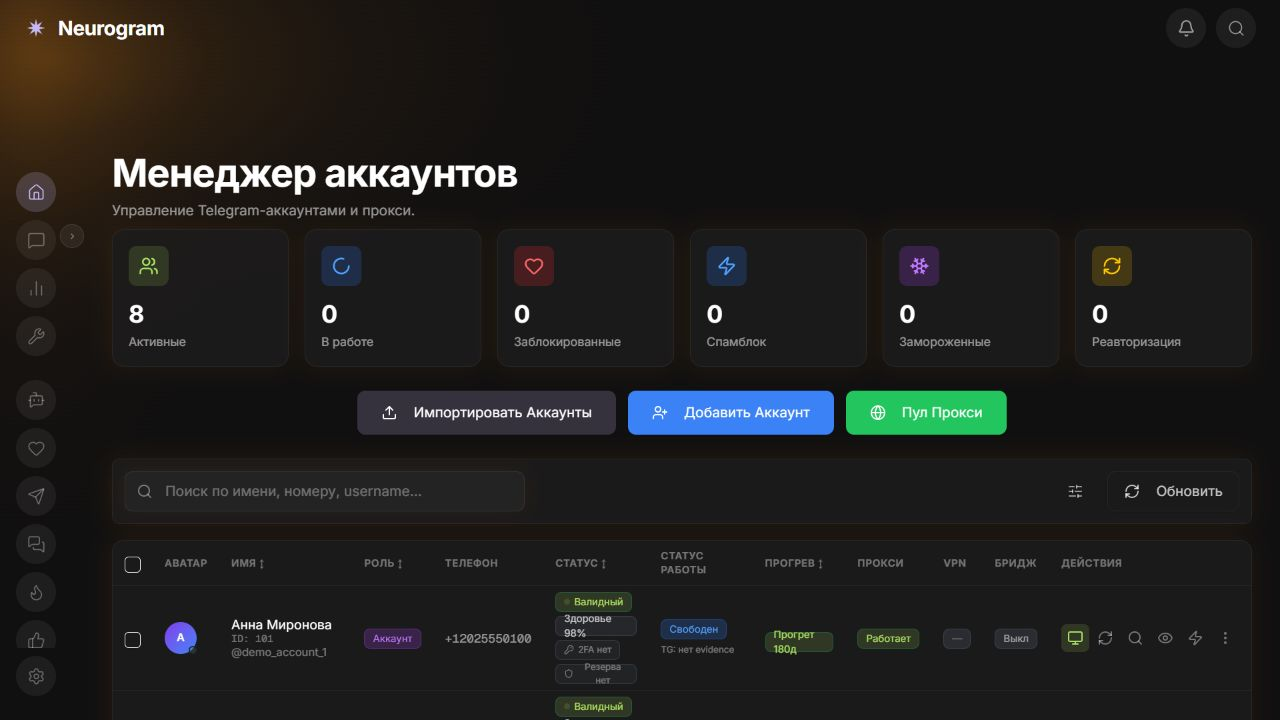Toggle the eye icon in Анна Миронова's row
The image size is (1280, 720).
(1165, 638)
